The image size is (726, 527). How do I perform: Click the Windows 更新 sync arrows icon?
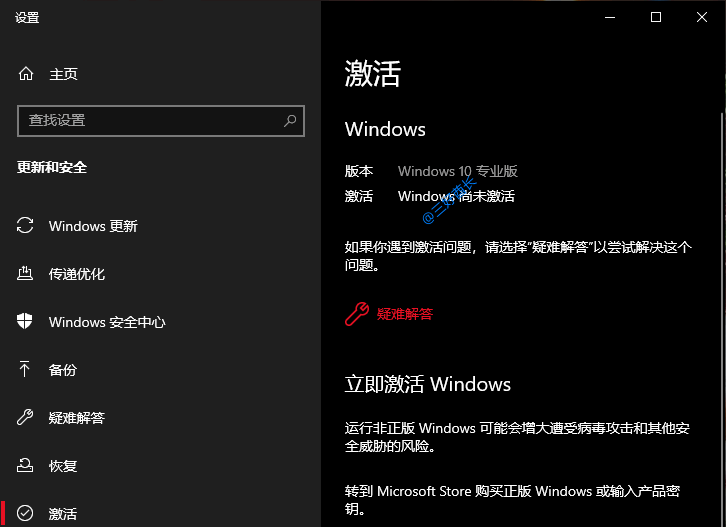[25, 226]
